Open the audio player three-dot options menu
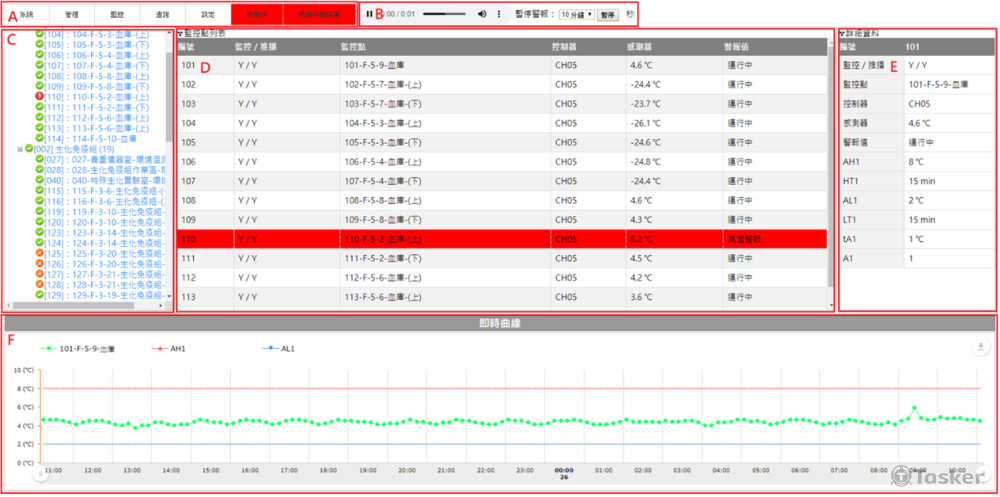1000x497 pixels. (x=498, y=15)
